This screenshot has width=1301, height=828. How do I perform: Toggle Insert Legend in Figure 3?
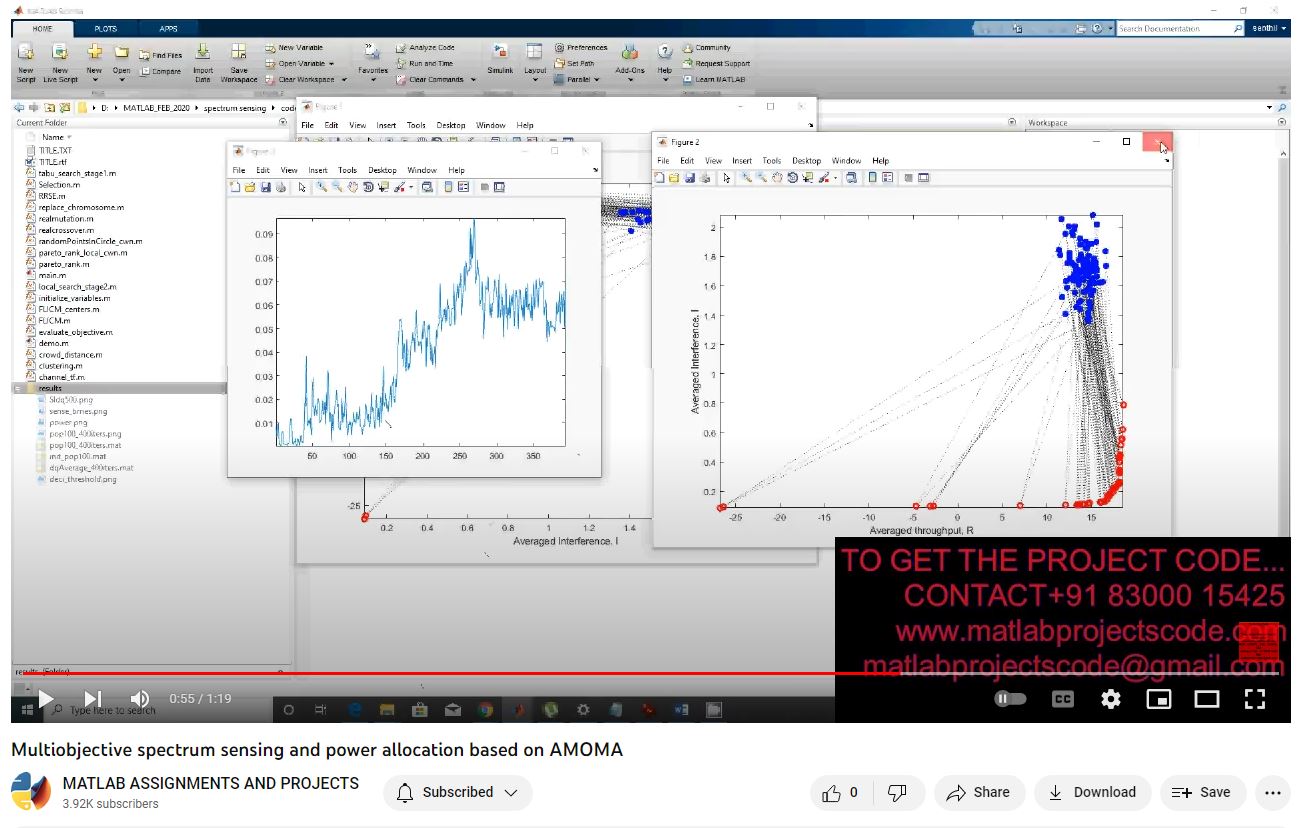click(464, 187)
